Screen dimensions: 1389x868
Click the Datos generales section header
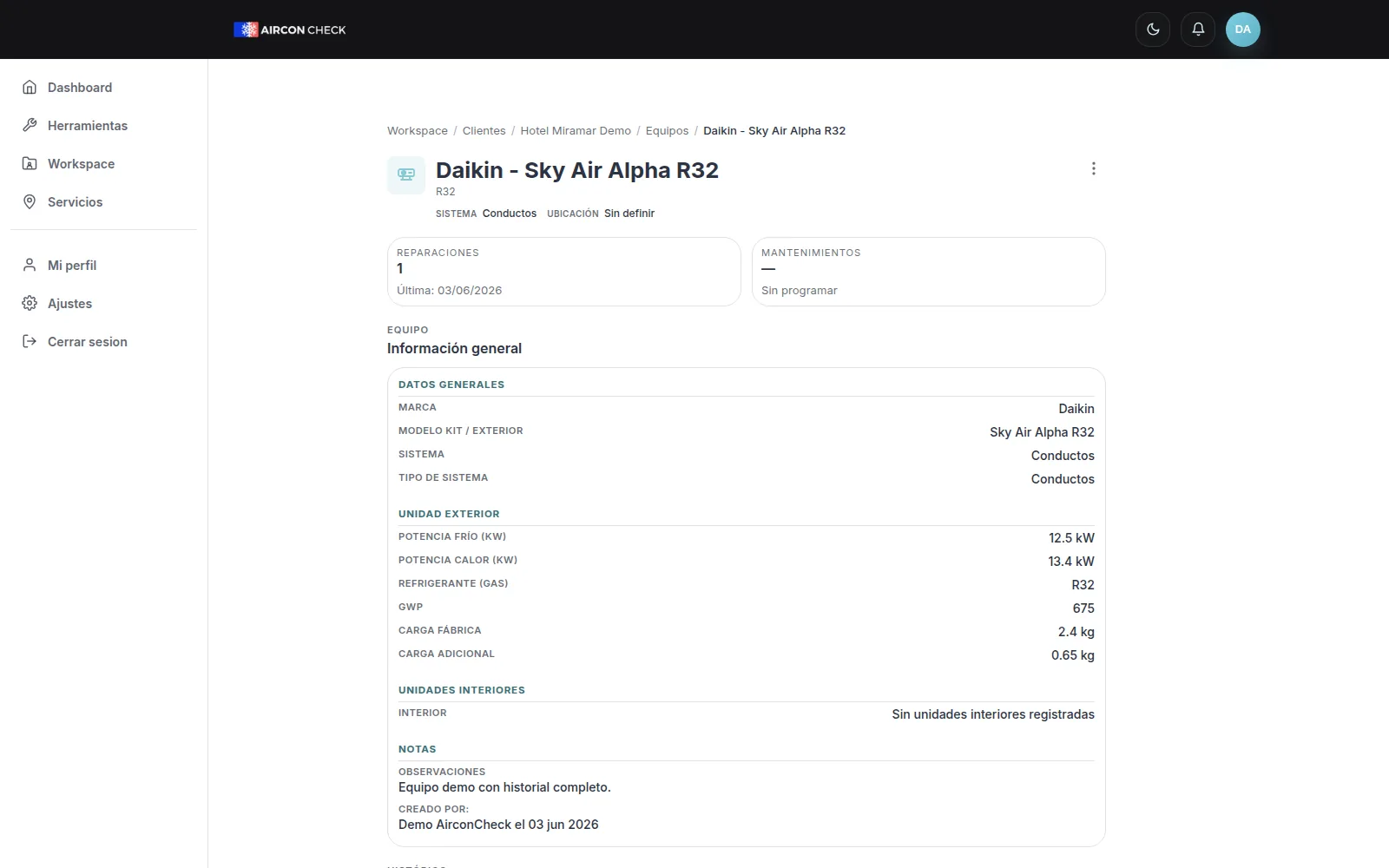(451, 385)
